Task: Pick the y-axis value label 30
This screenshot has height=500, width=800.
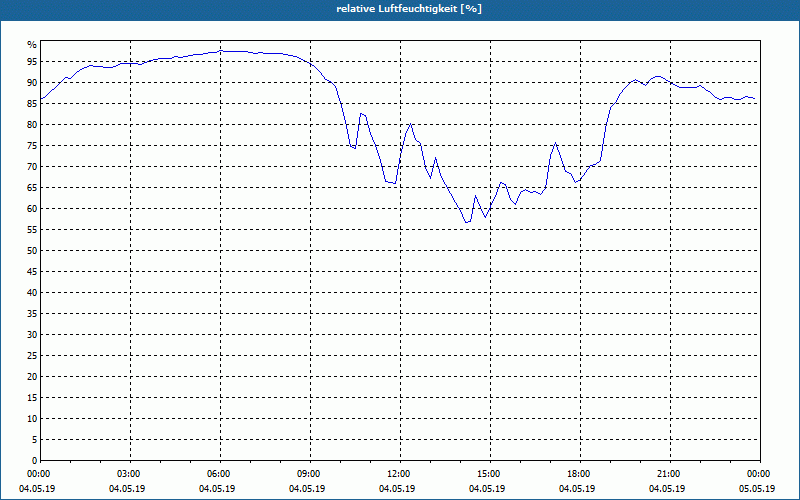Action: pos(32,335)
